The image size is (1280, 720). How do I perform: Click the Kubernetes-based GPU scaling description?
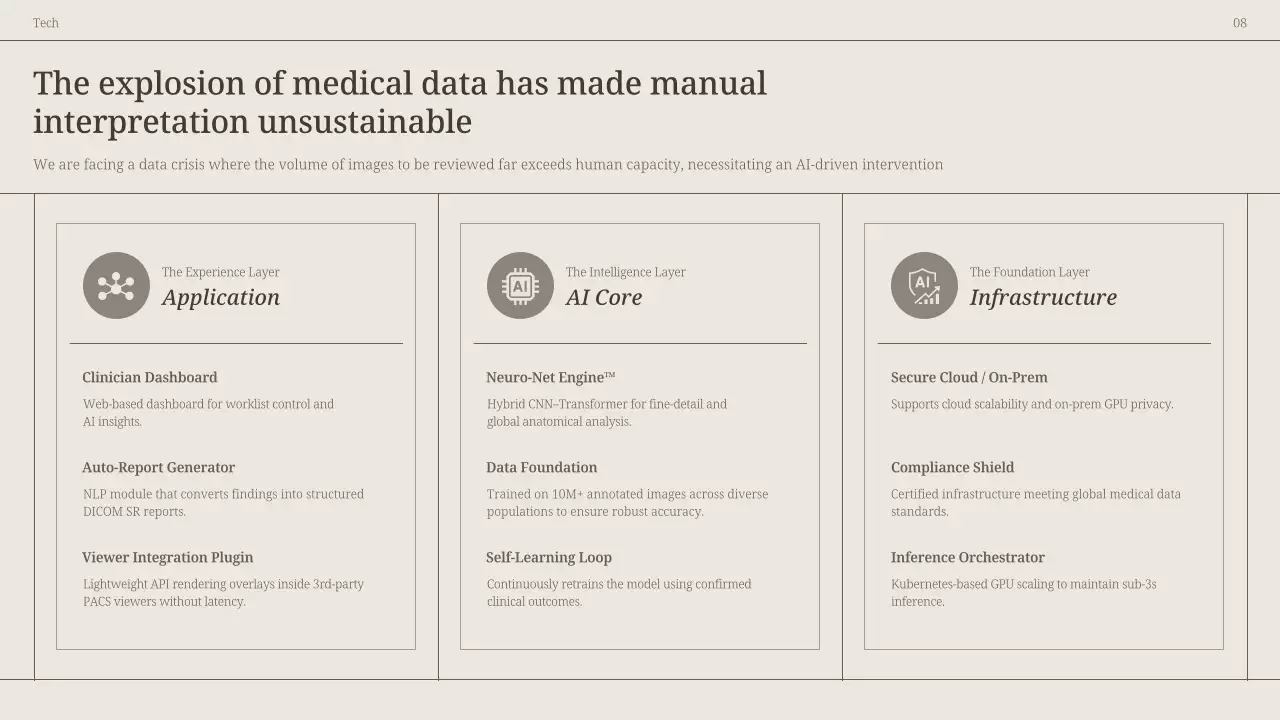pyautogui.click(x=1023, y=592)
